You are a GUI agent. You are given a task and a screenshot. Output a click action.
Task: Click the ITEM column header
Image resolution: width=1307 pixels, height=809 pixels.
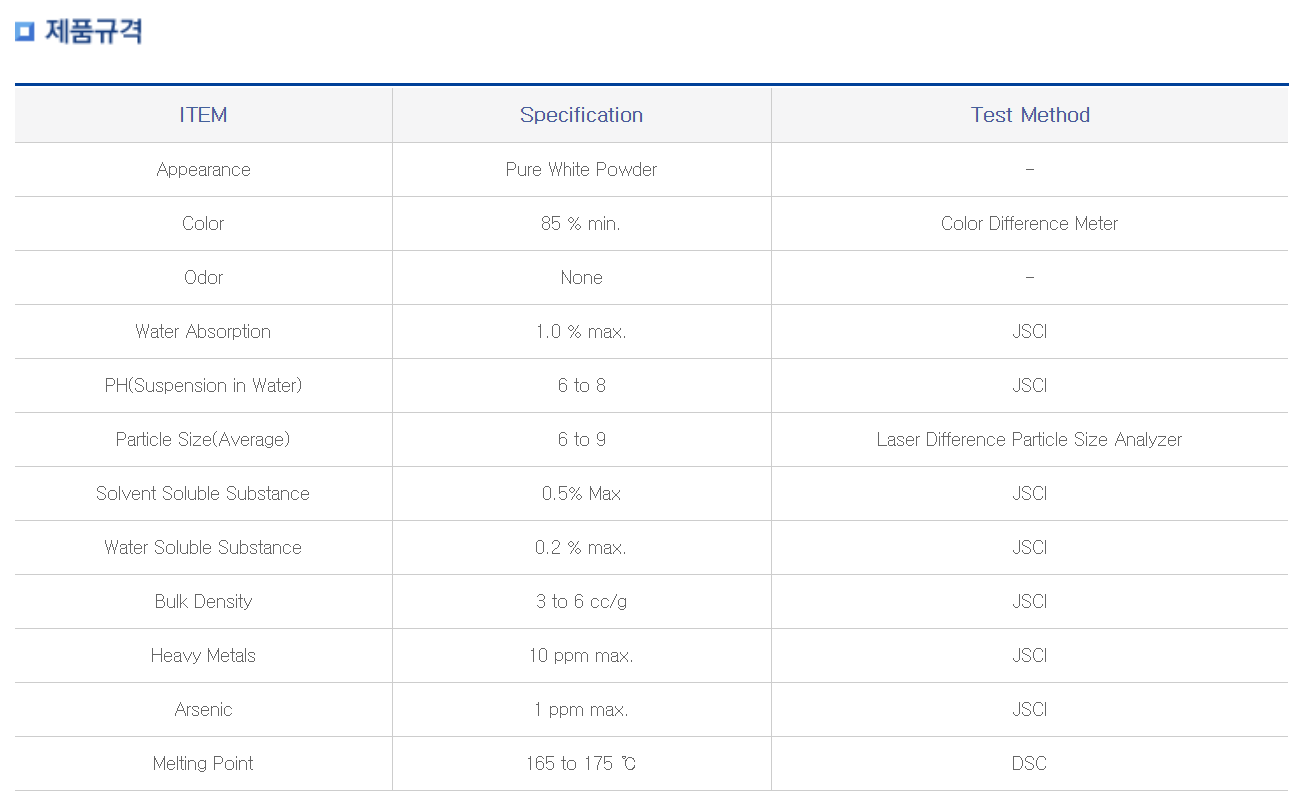(203, 115)
